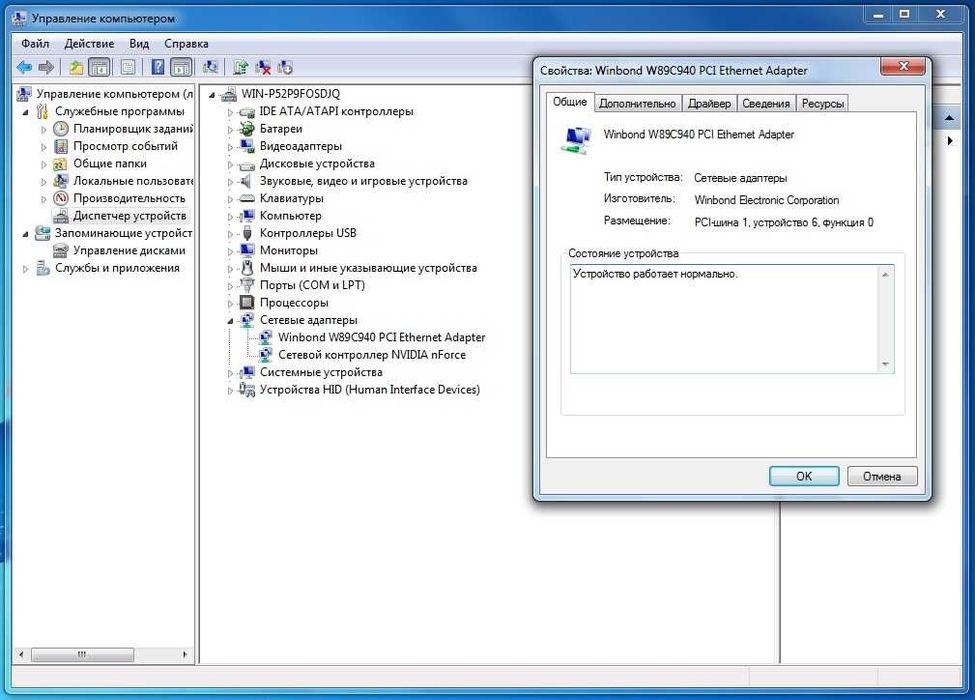Toggle the show/hide console tree icon
The image size is (975, 700).
[x=99, y=67]
